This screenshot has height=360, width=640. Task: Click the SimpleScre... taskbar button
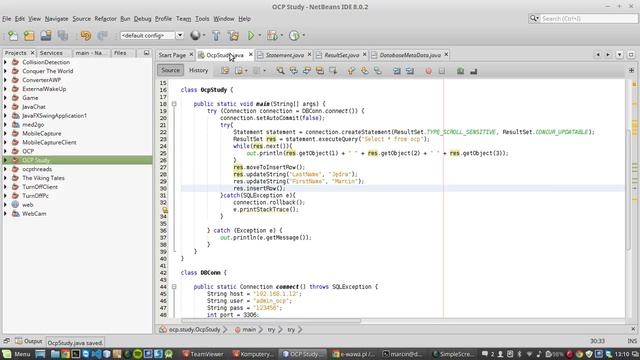pyautogui.click(x=454, y=354)
